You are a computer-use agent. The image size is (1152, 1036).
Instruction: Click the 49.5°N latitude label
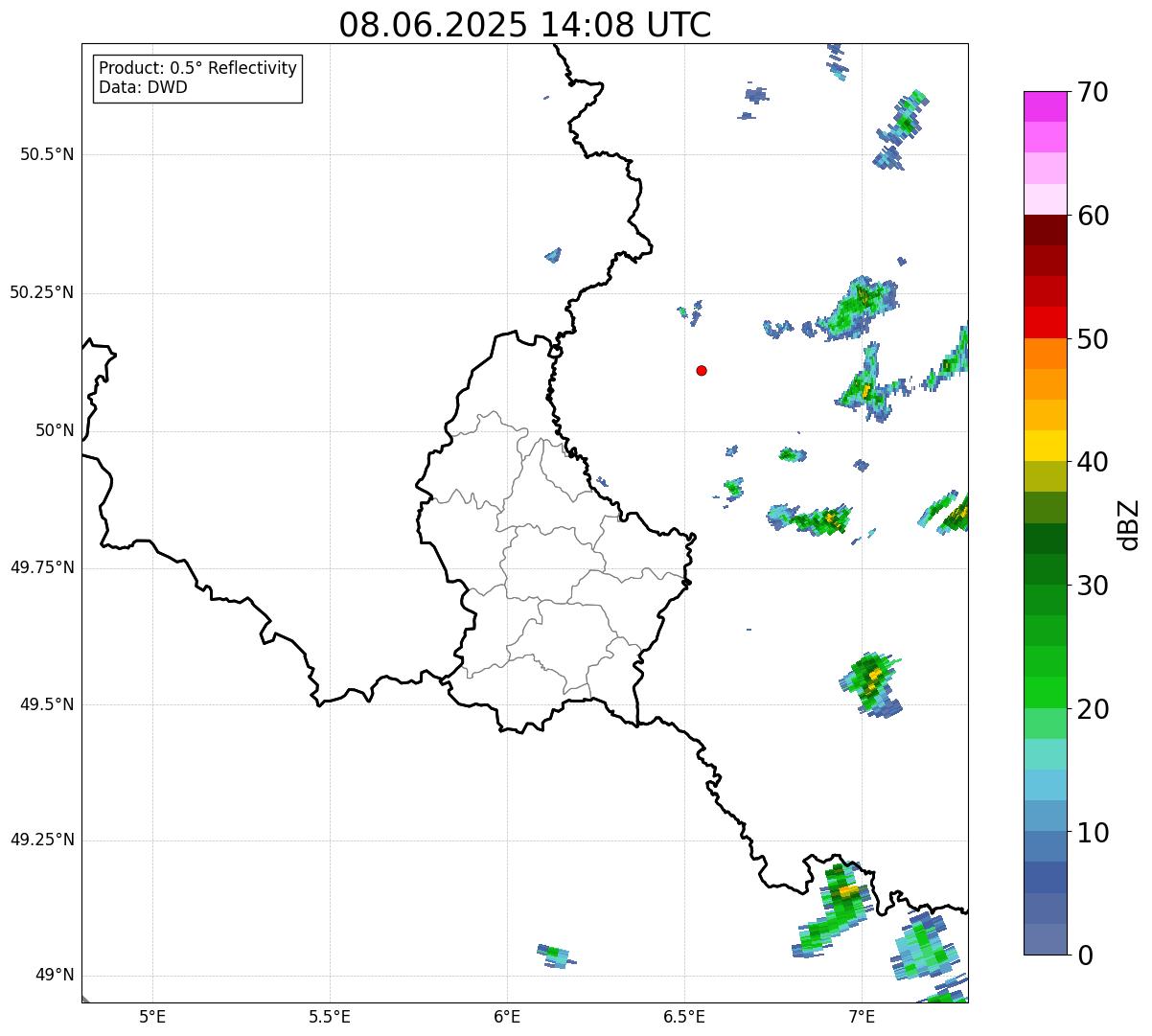tap(47, 704)
